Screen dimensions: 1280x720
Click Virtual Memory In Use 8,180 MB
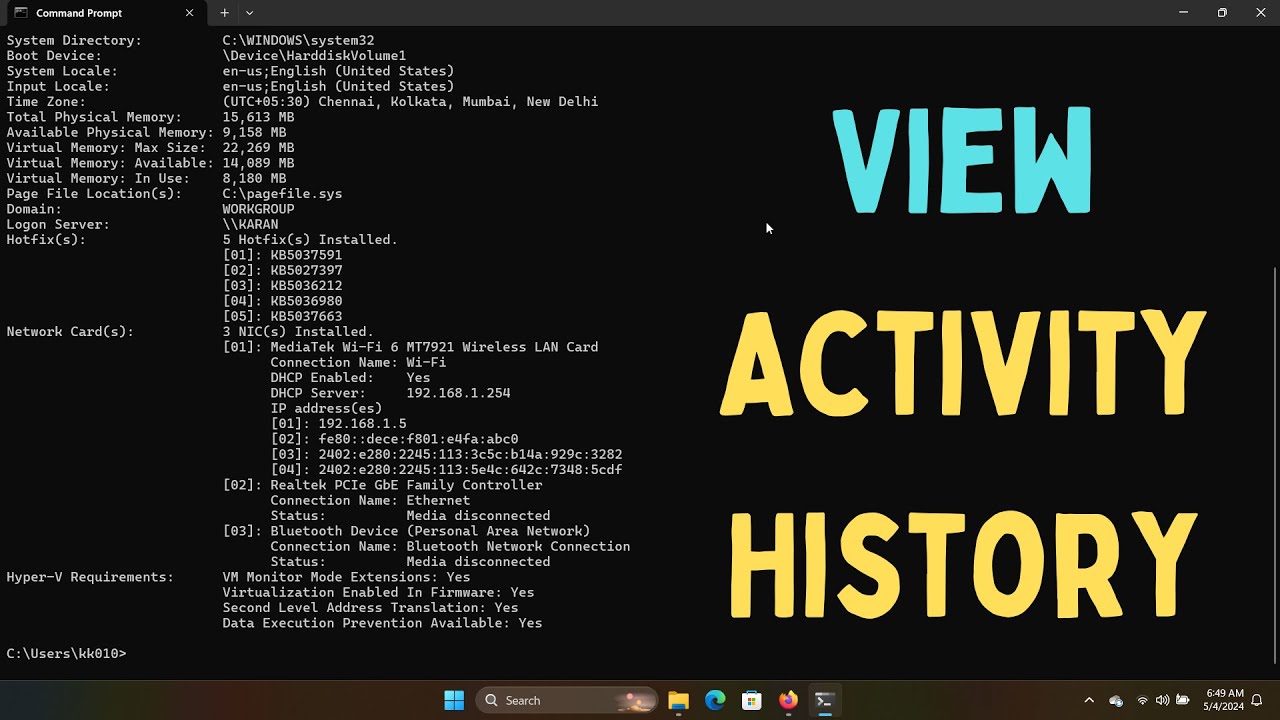(254, 178)
